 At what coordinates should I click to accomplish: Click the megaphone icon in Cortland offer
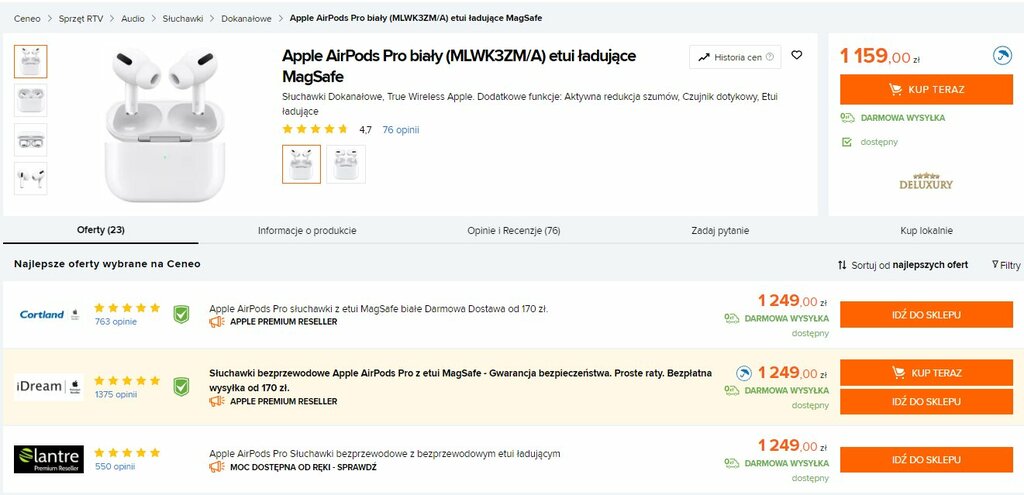216,322
